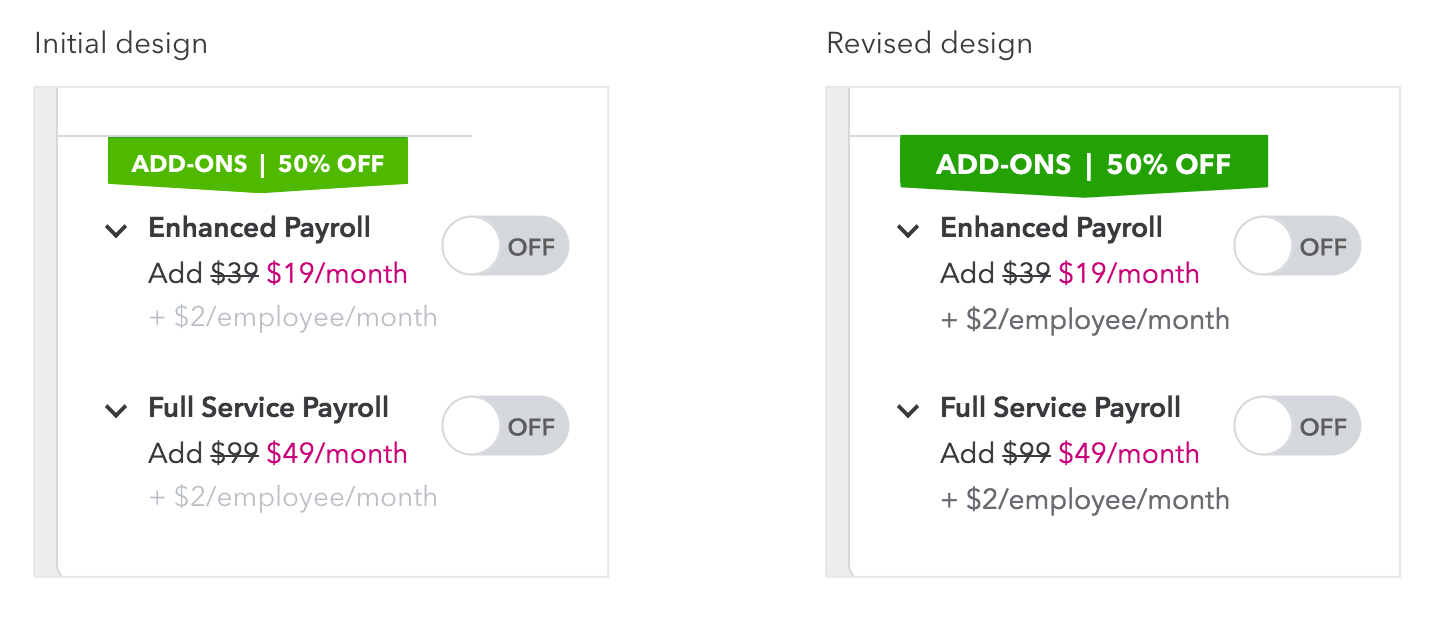Select Enhanced Payroll title in revised design
This screenshot has height=630, width=1451.
point(1051,228)
